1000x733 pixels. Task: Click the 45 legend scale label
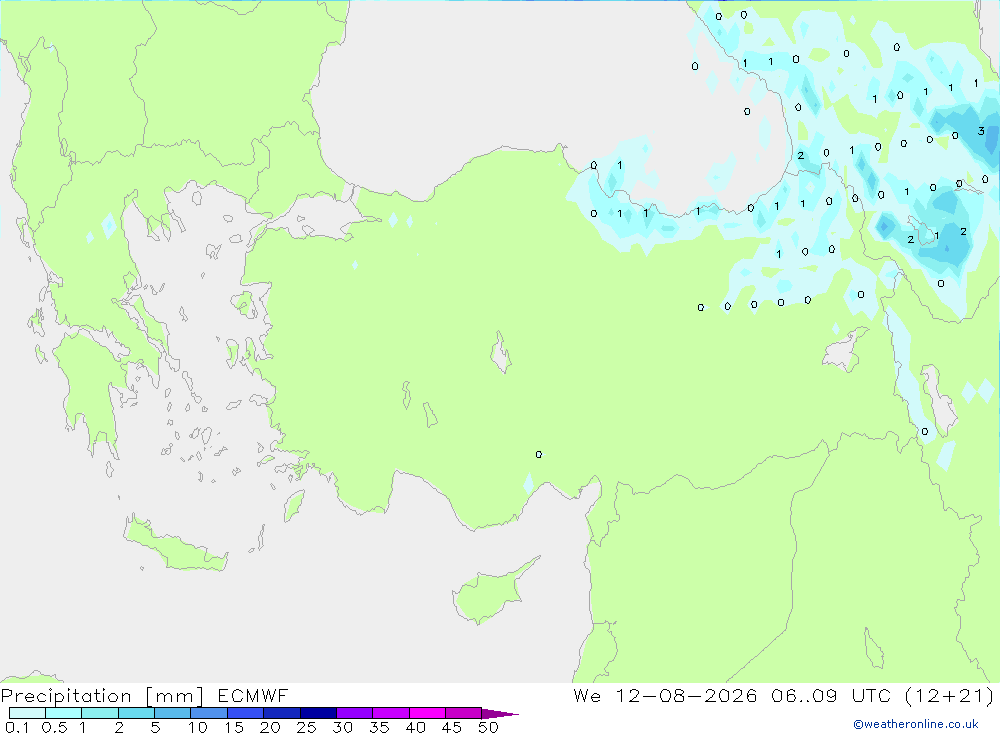click(x=452, y=727)
